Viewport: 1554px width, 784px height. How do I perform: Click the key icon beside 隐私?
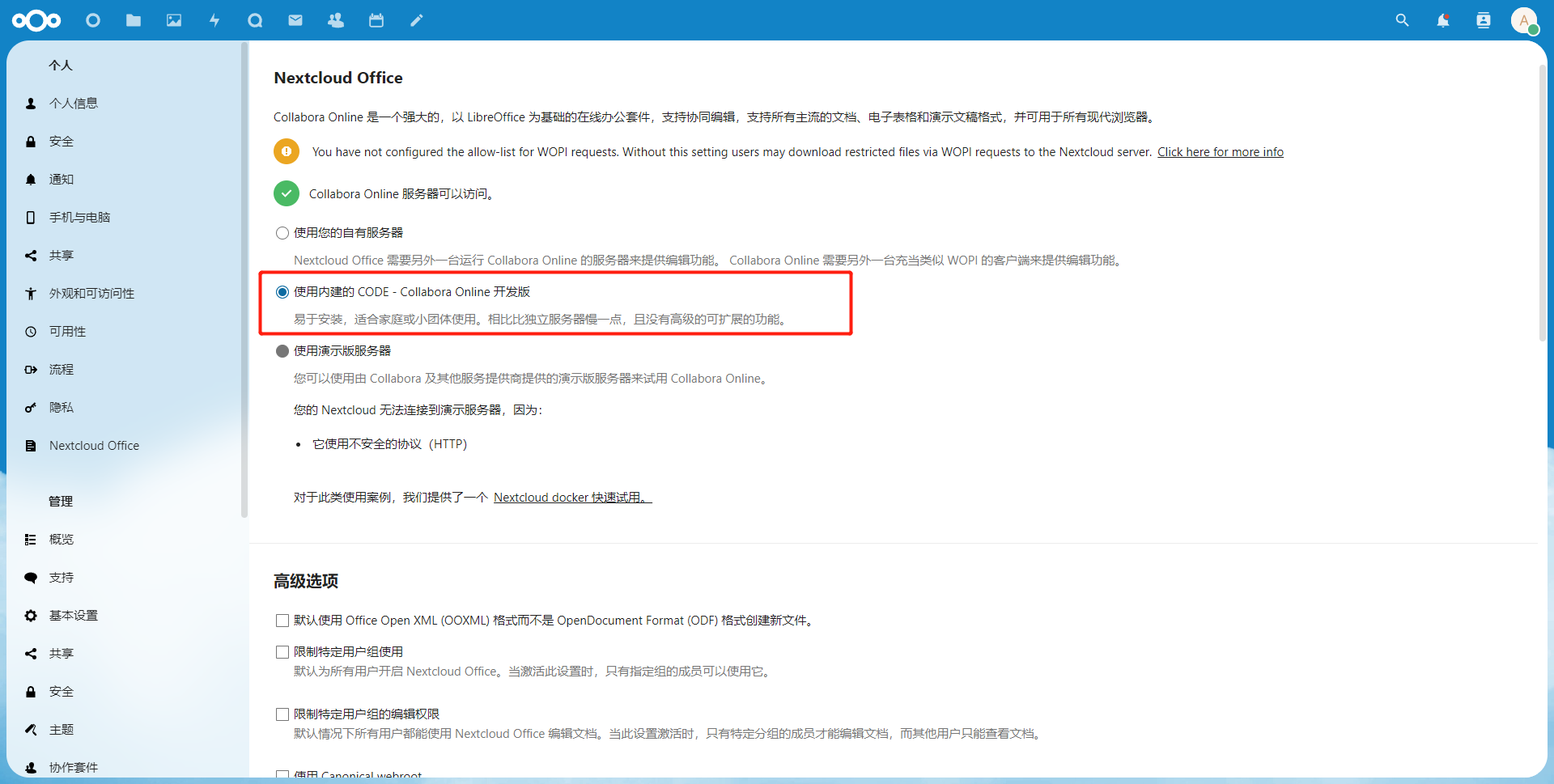[31, 408]
